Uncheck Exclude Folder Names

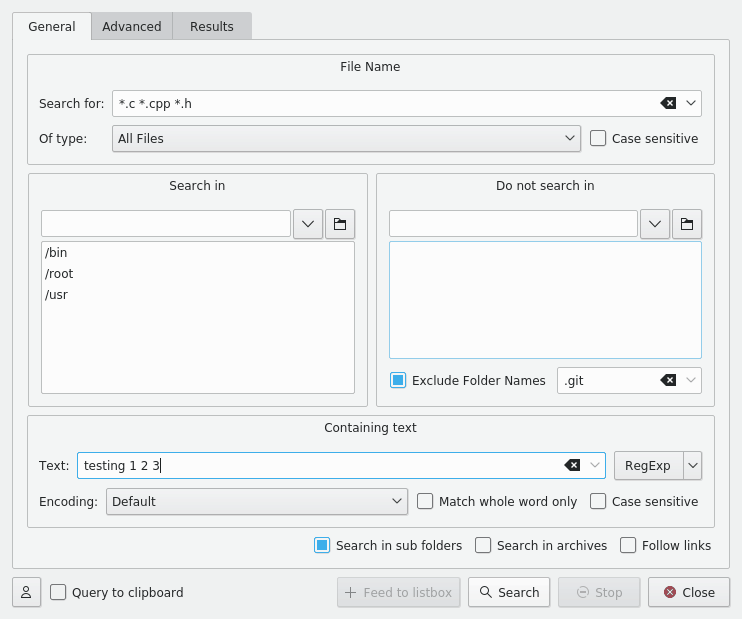[x=398, y=380]
